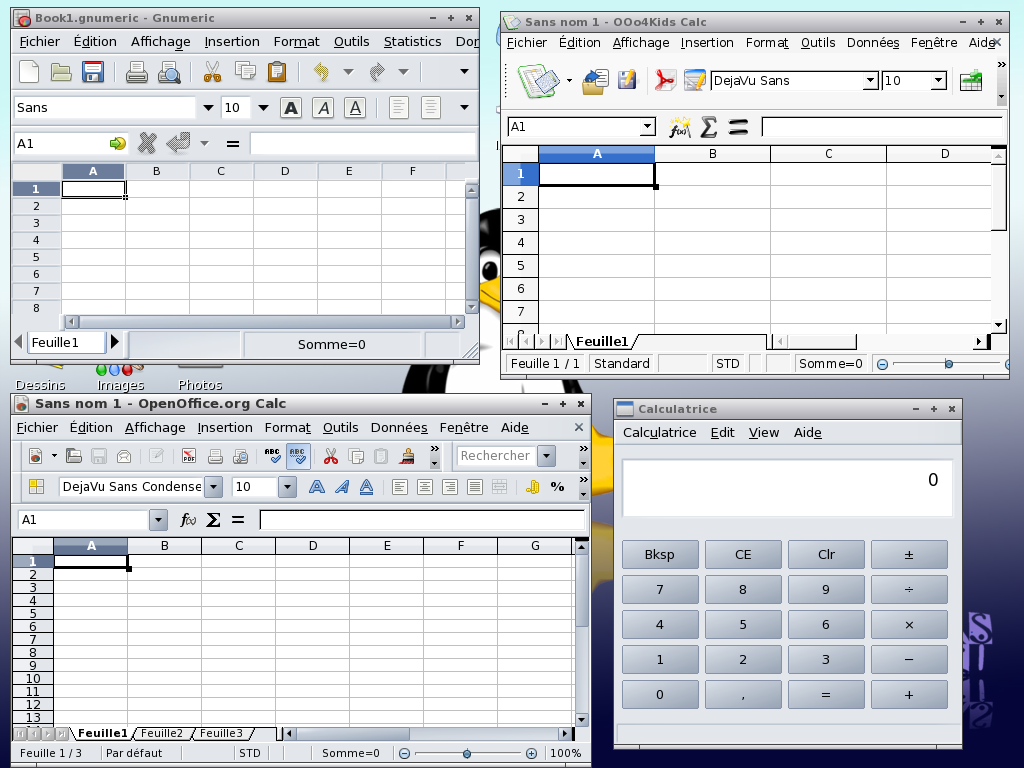Click the paste clipboard icon in Gnumeric
Image resolution: width=1024 pixels, height=768 pixels.
pos(277,71)
